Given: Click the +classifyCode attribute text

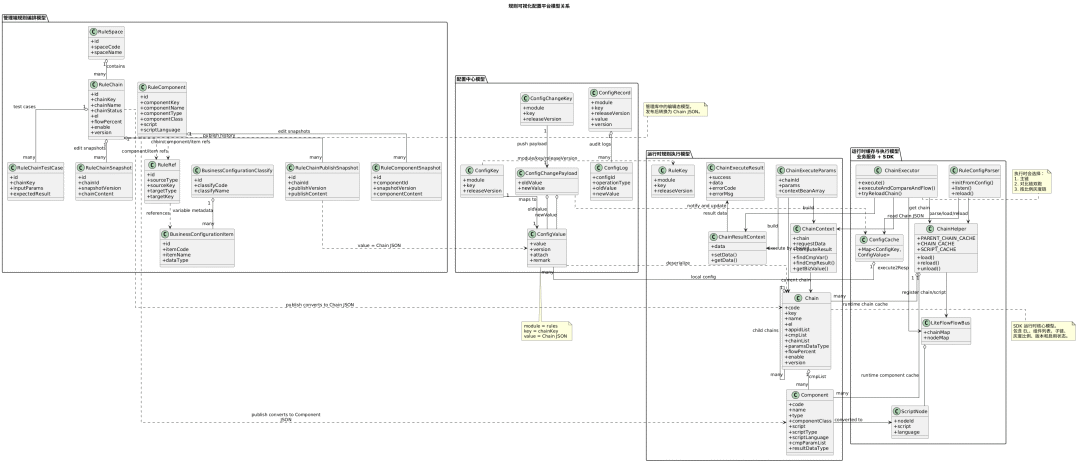Looking at the screenshot, I should pos(212,184).
